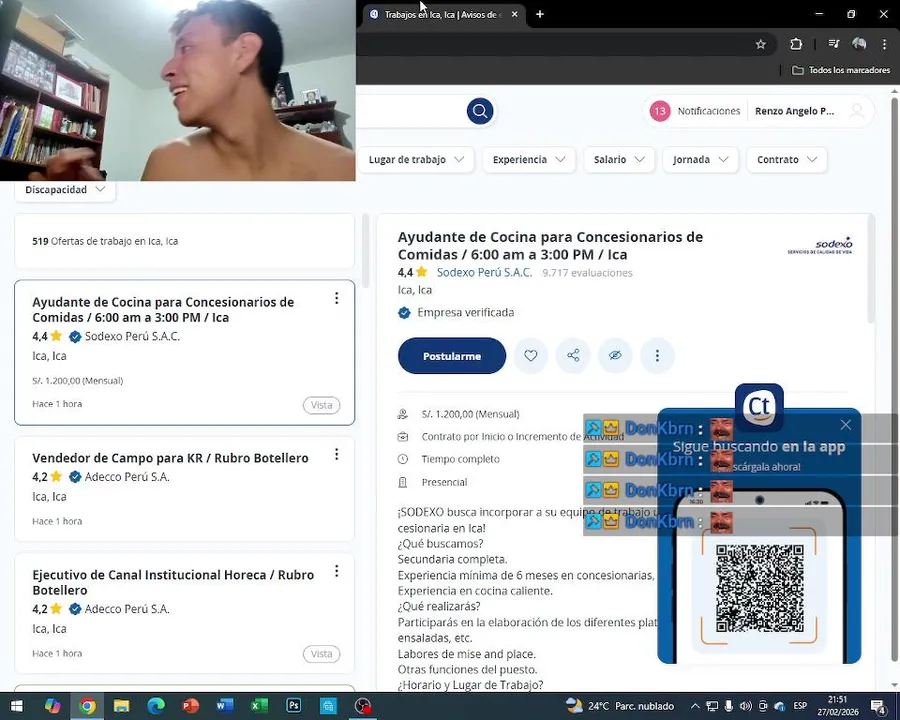This screenshot has width=900, height=720.
Task: Show hidden system tray icons
Action: (695, 706)
